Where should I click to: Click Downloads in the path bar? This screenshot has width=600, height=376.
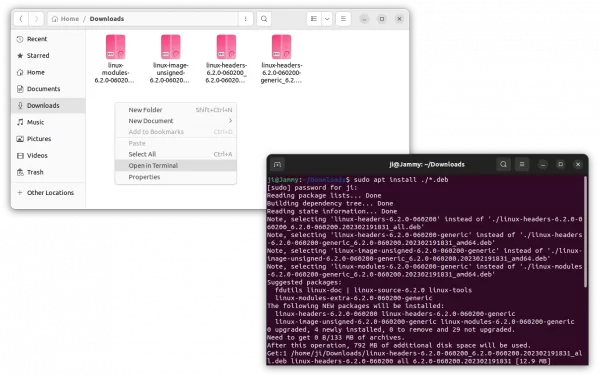pyautogui.click(x=107, y=19)
